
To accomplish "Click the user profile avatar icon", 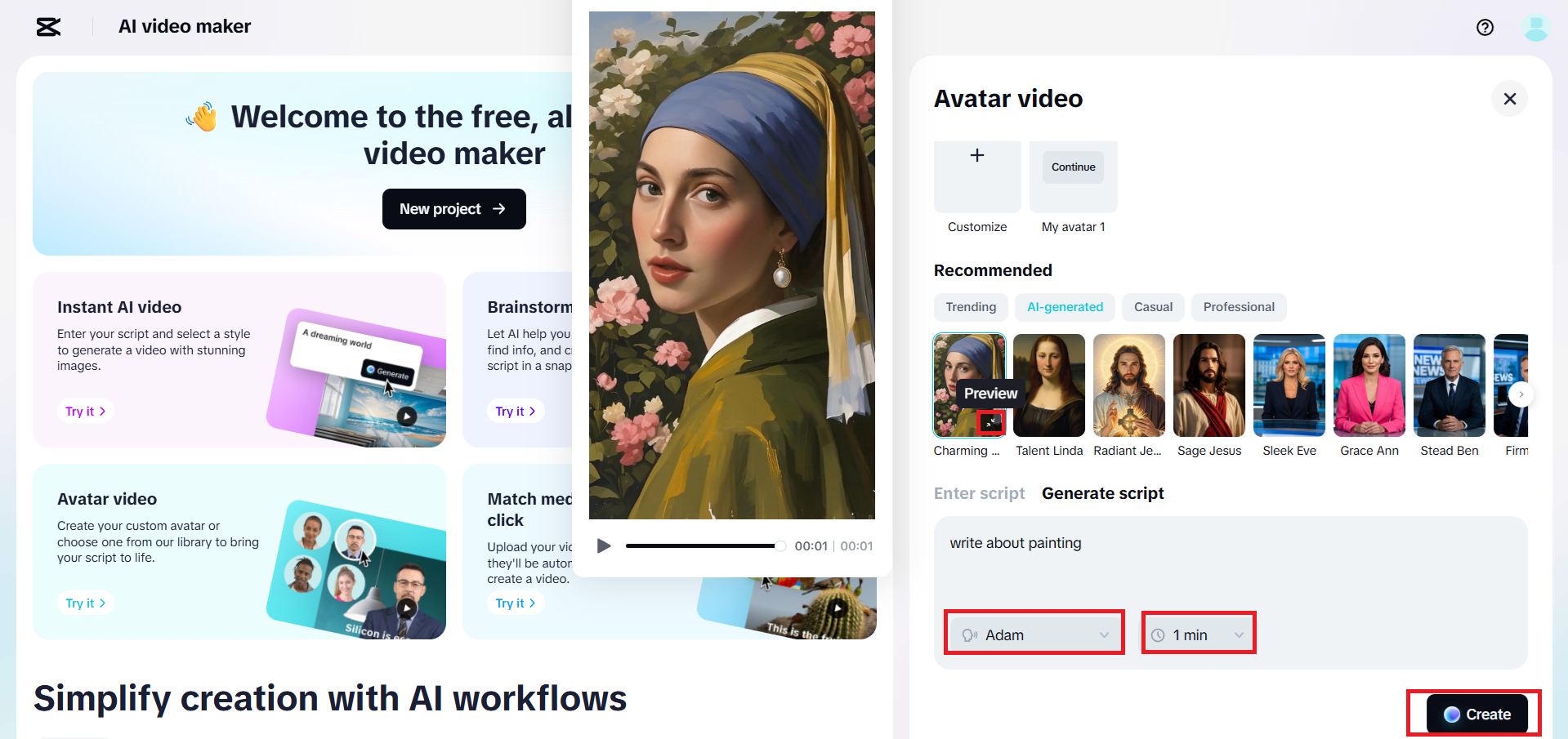I will [x=1536, y=27].
